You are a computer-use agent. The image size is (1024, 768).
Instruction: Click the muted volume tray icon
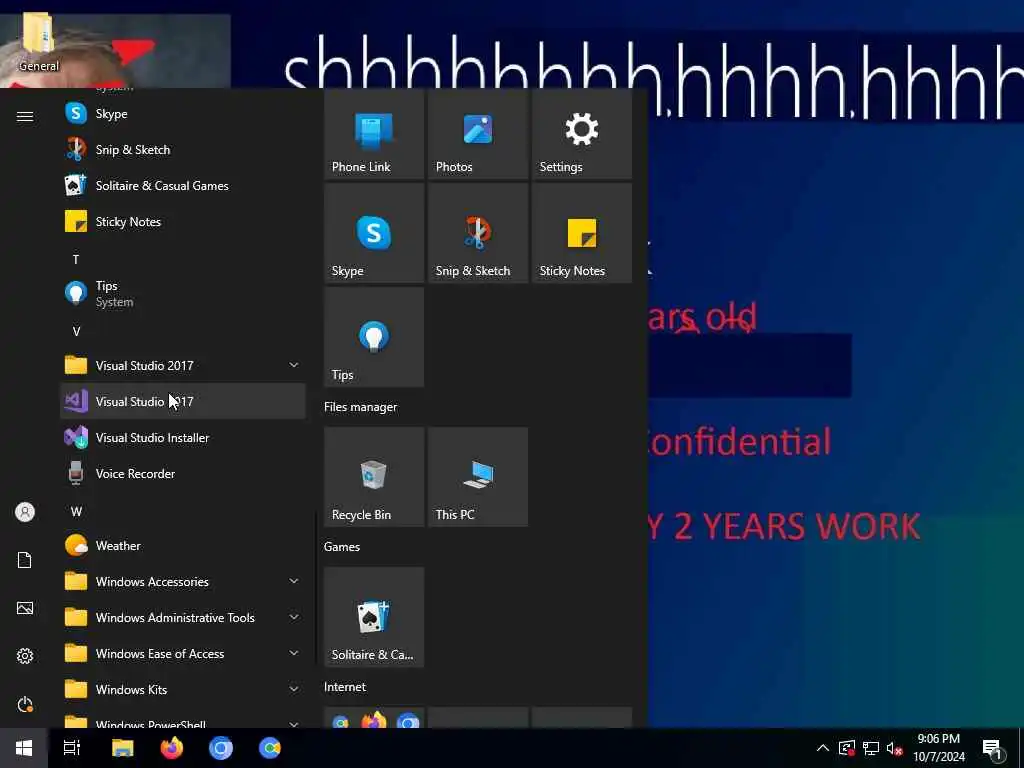tap(895, 748)
